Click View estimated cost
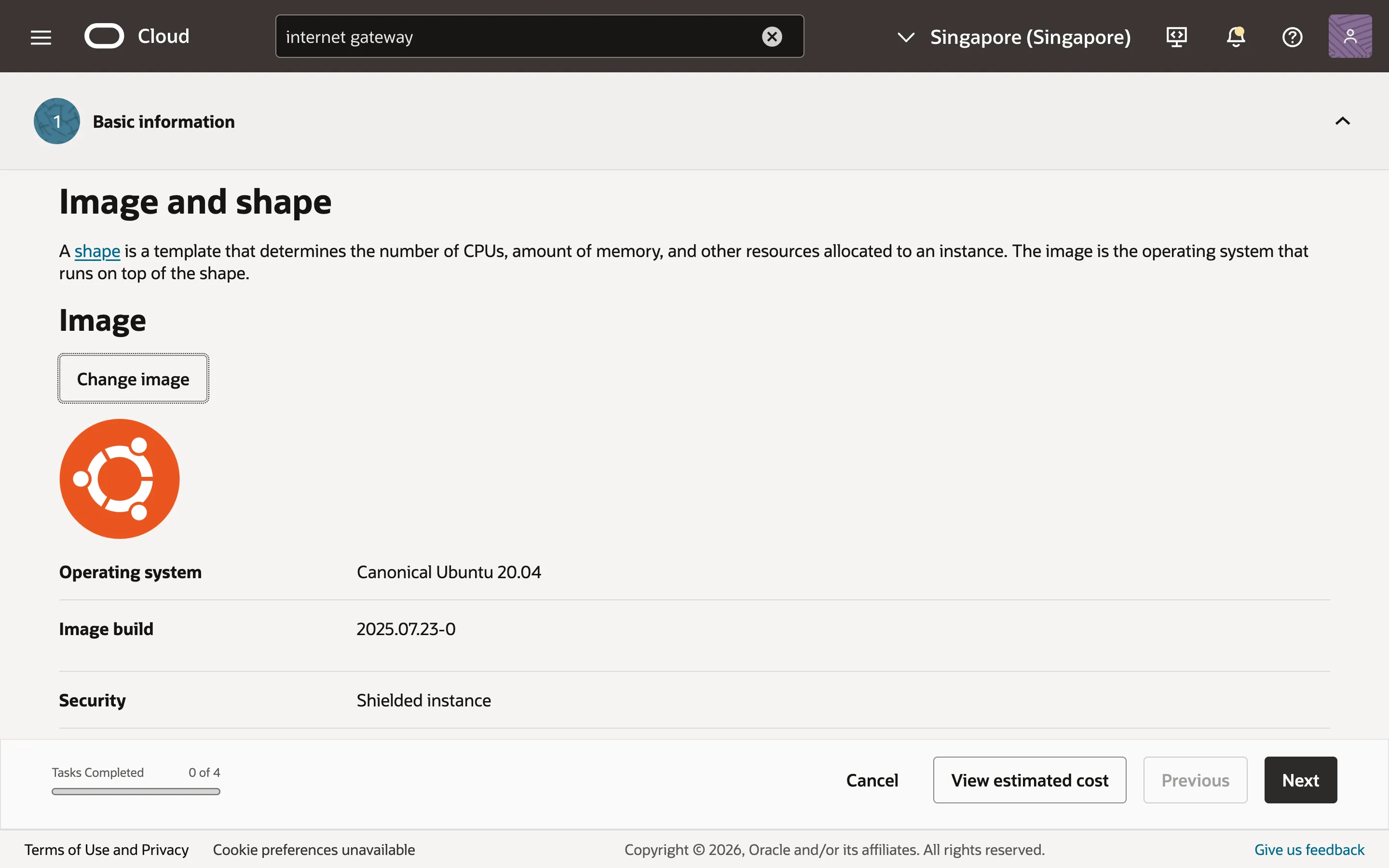The image size is (1389, 868). coord(1029,780)
